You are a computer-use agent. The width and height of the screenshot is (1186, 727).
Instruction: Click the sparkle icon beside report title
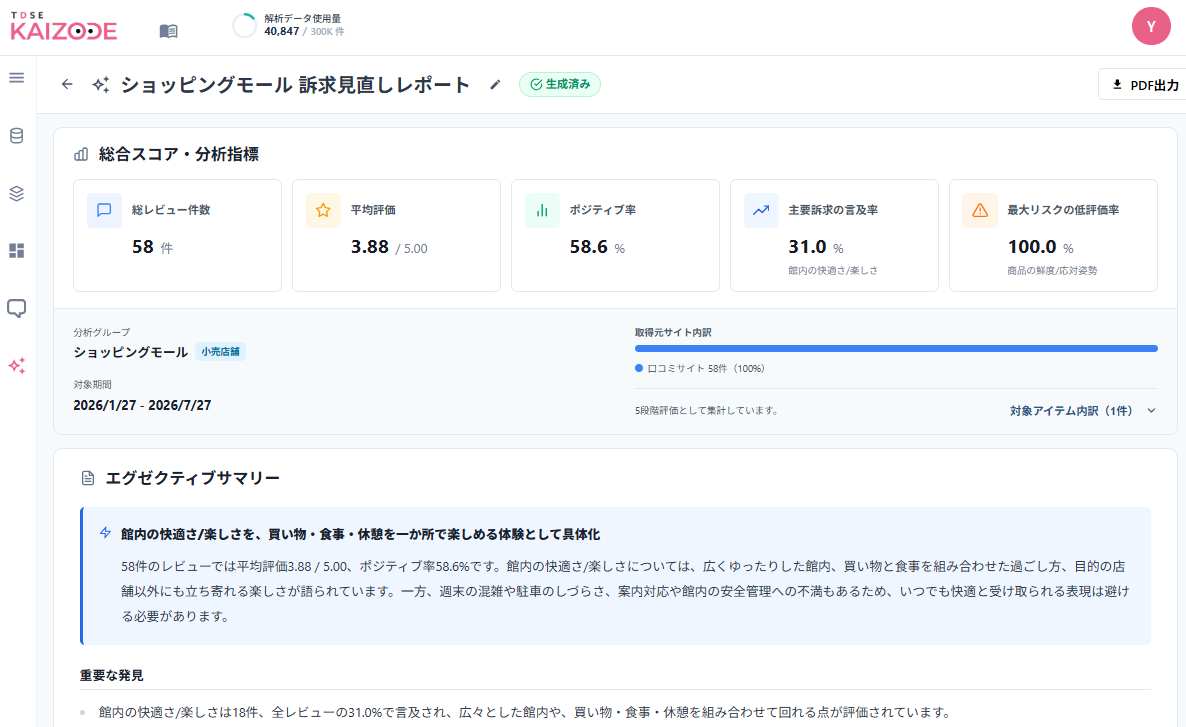click(101, 85)
